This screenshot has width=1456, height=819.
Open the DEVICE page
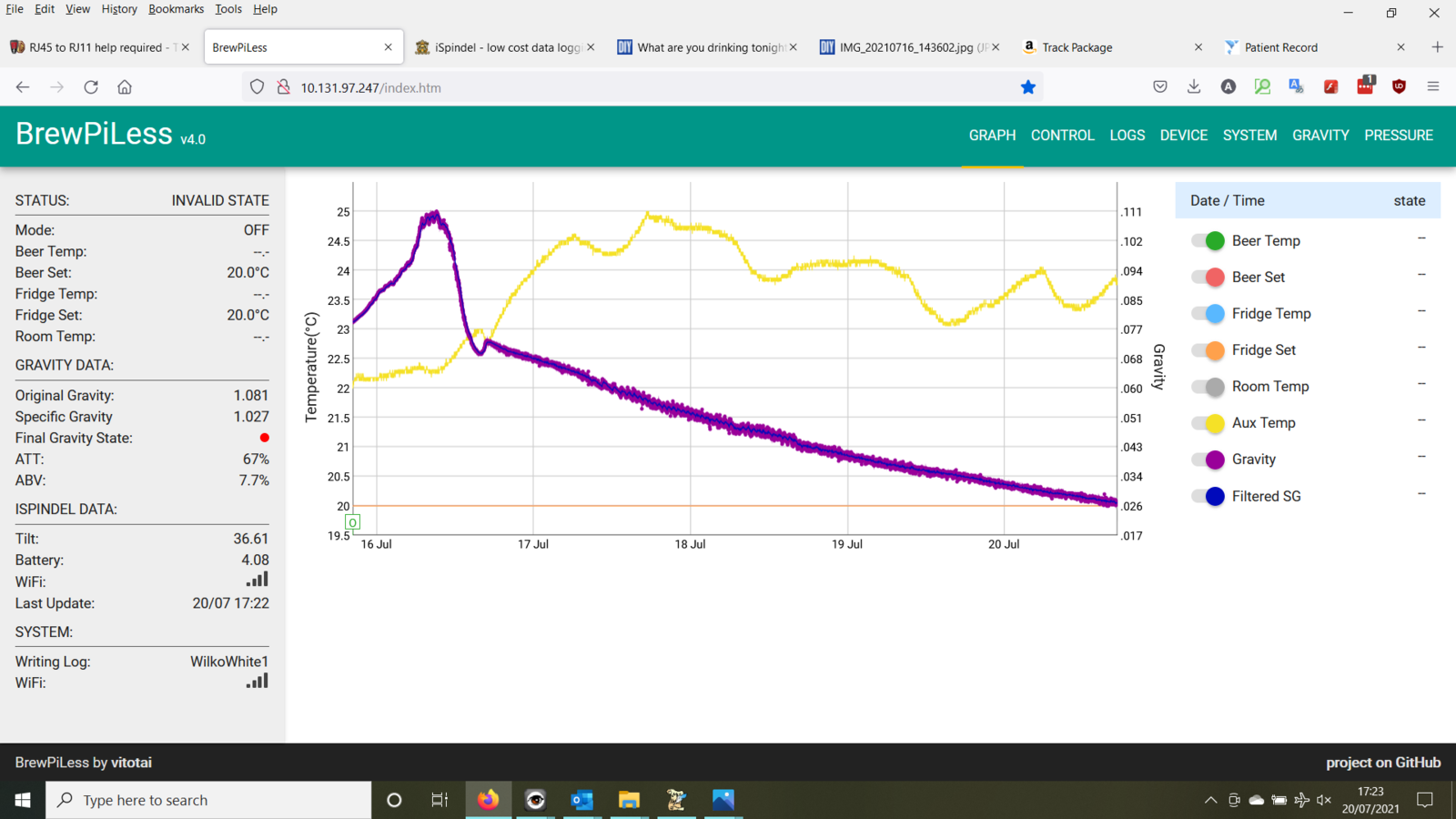(1184, 136)
